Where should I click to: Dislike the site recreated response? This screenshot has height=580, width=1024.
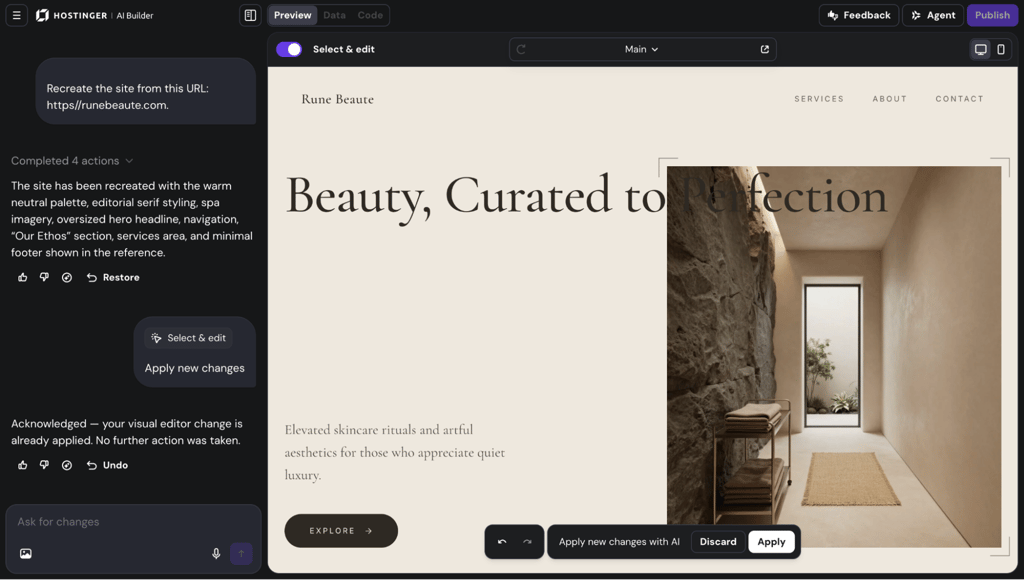click(x=44, y=278)
